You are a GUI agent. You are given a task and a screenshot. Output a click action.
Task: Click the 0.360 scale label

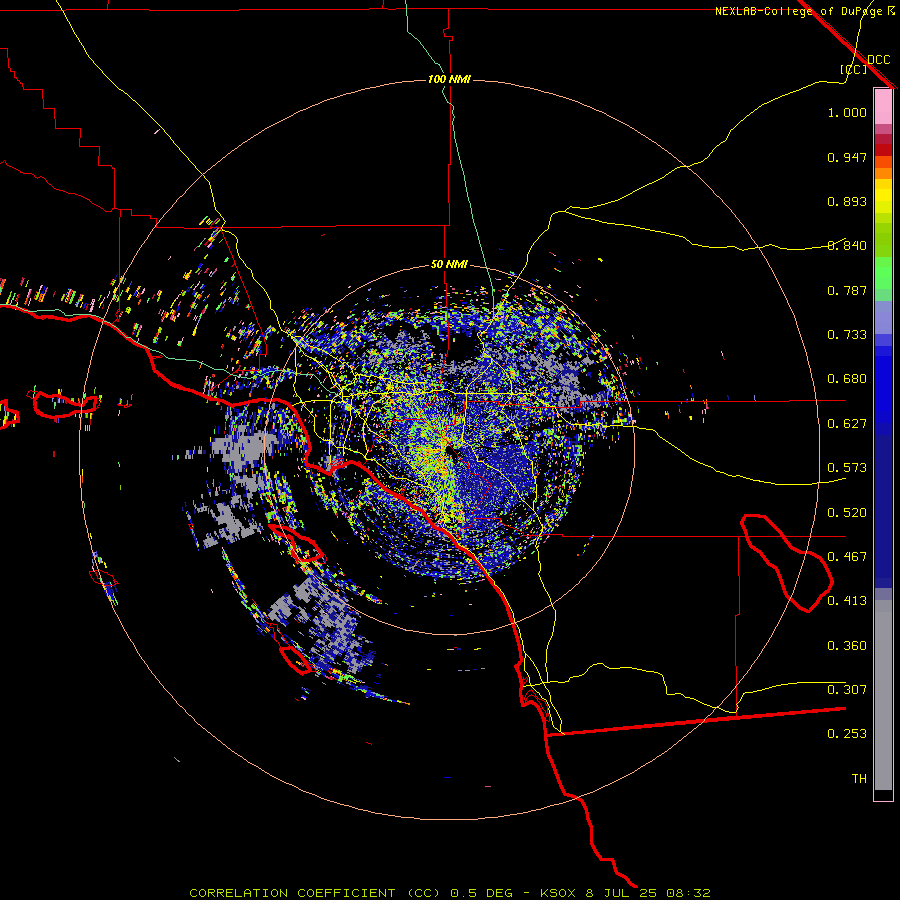tap(847, 646)
